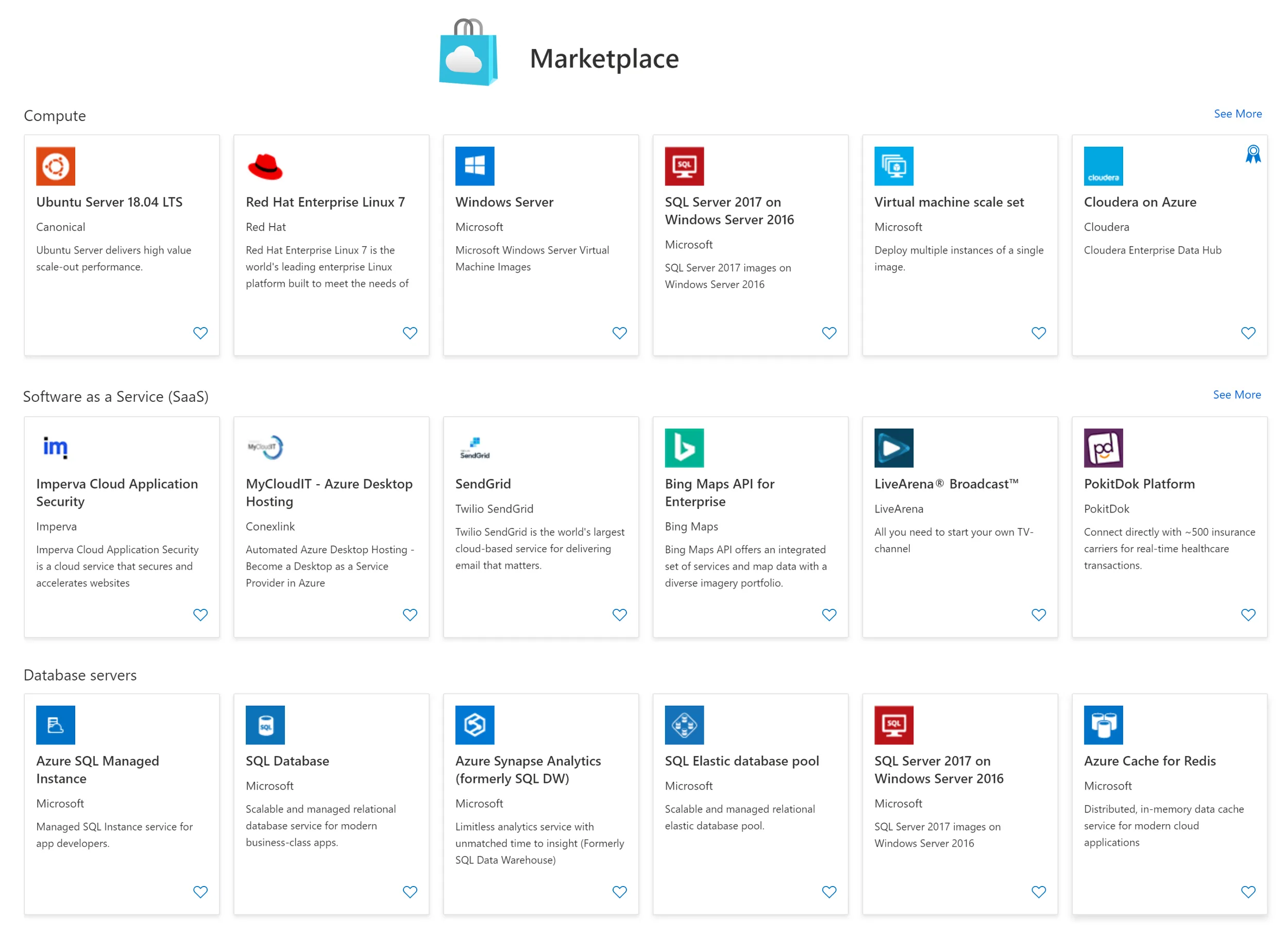Click See More for Compute section
This screenshot has width=1288, height=936.
1238,114
